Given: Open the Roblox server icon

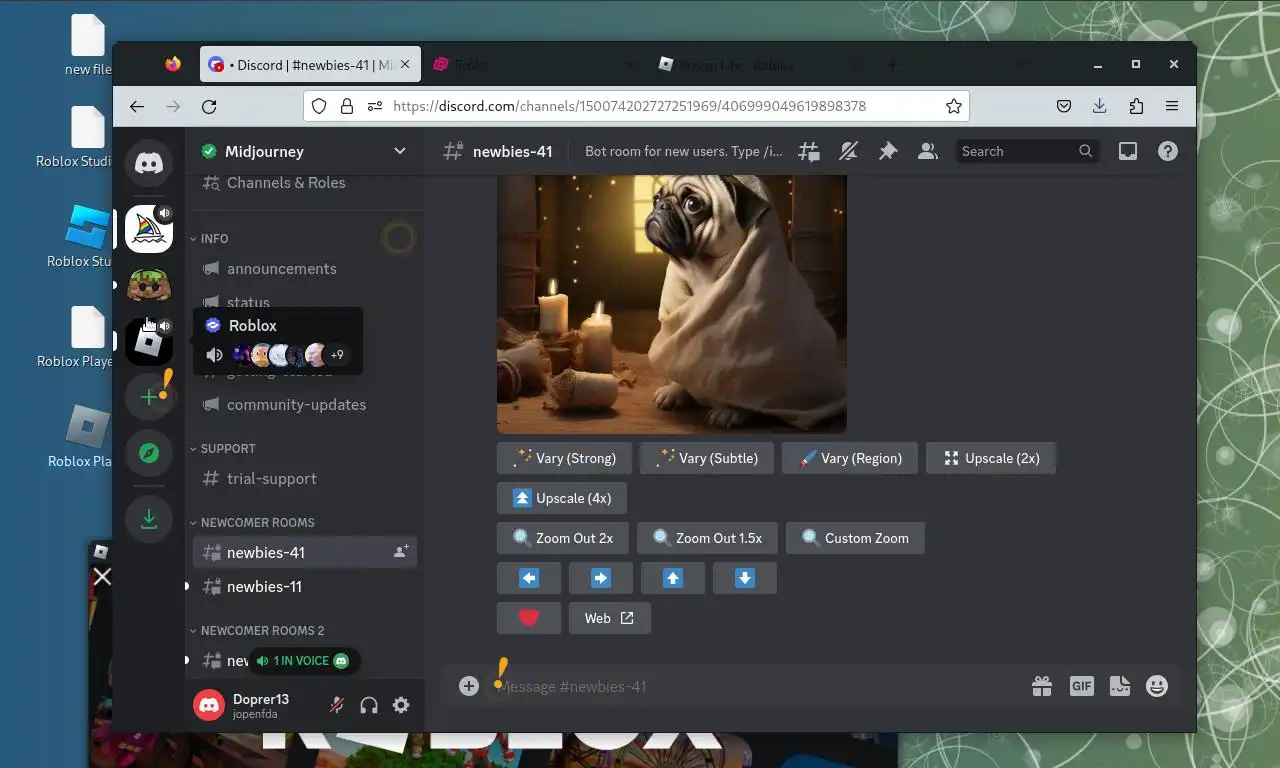Looking at the screenshot, I should coord(149,343).
